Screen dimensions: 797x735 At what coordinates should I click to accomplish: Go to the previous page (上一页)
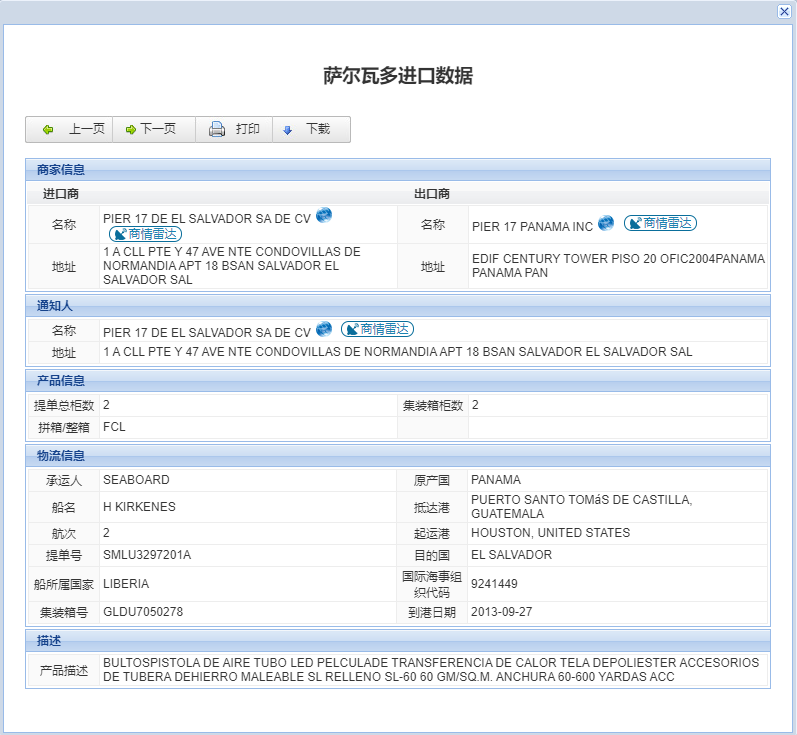[74, 129]
